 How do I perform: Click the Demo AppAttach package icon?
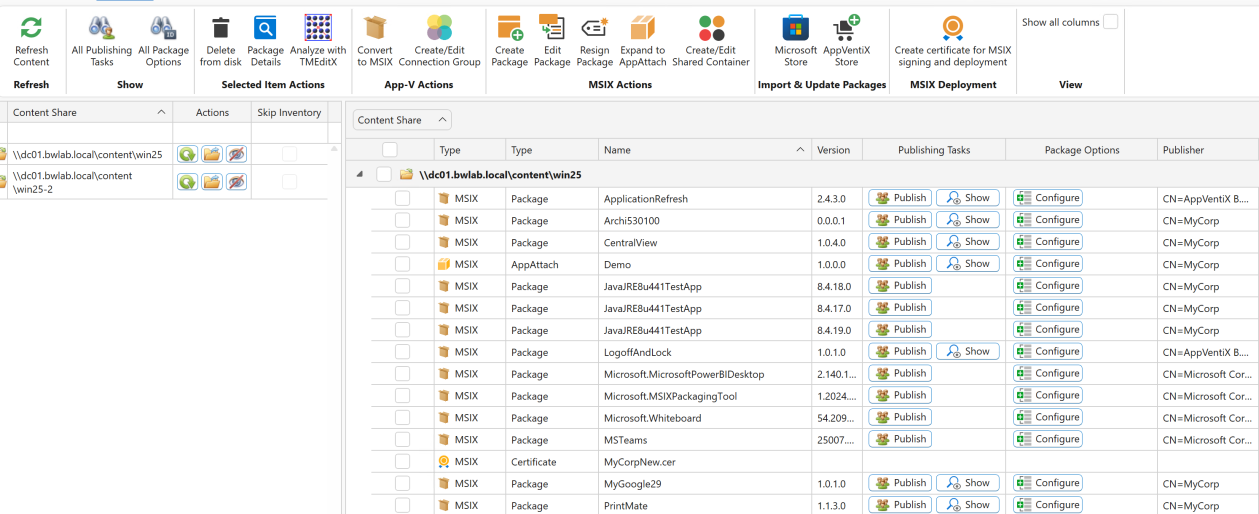[x=444, y=265]
